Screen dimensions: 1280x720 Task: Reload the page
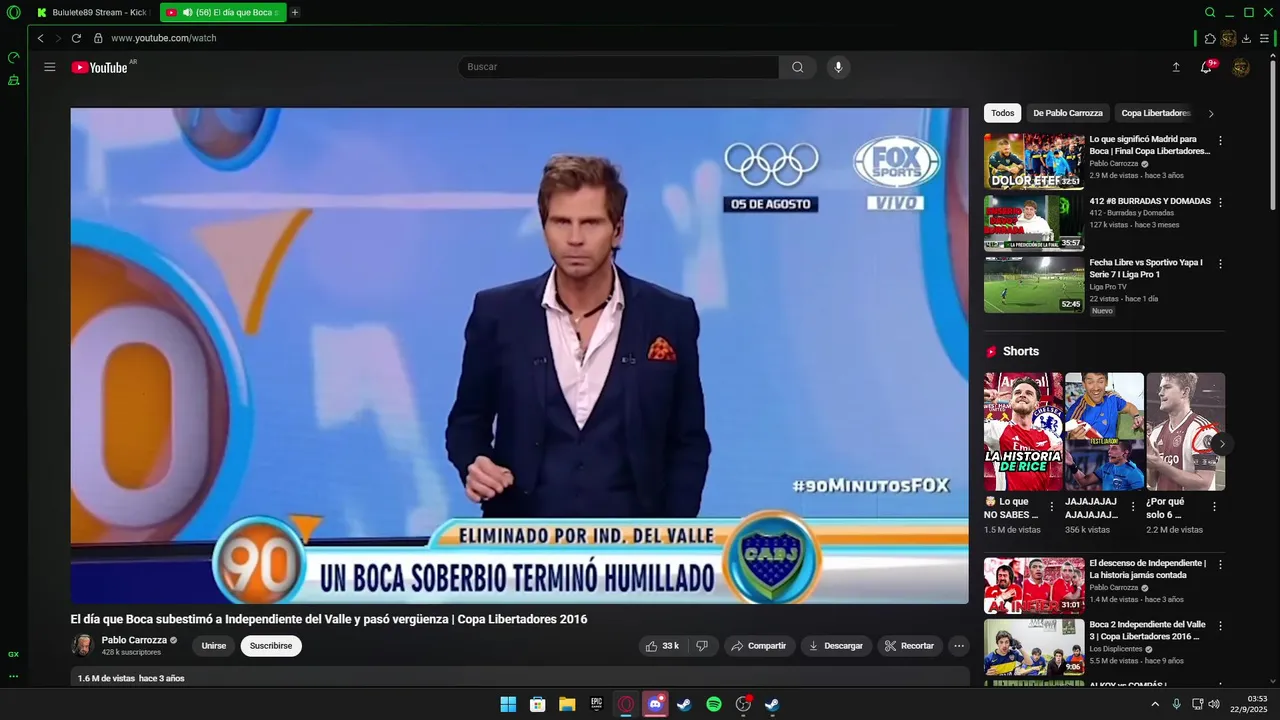tap(76, 38)
